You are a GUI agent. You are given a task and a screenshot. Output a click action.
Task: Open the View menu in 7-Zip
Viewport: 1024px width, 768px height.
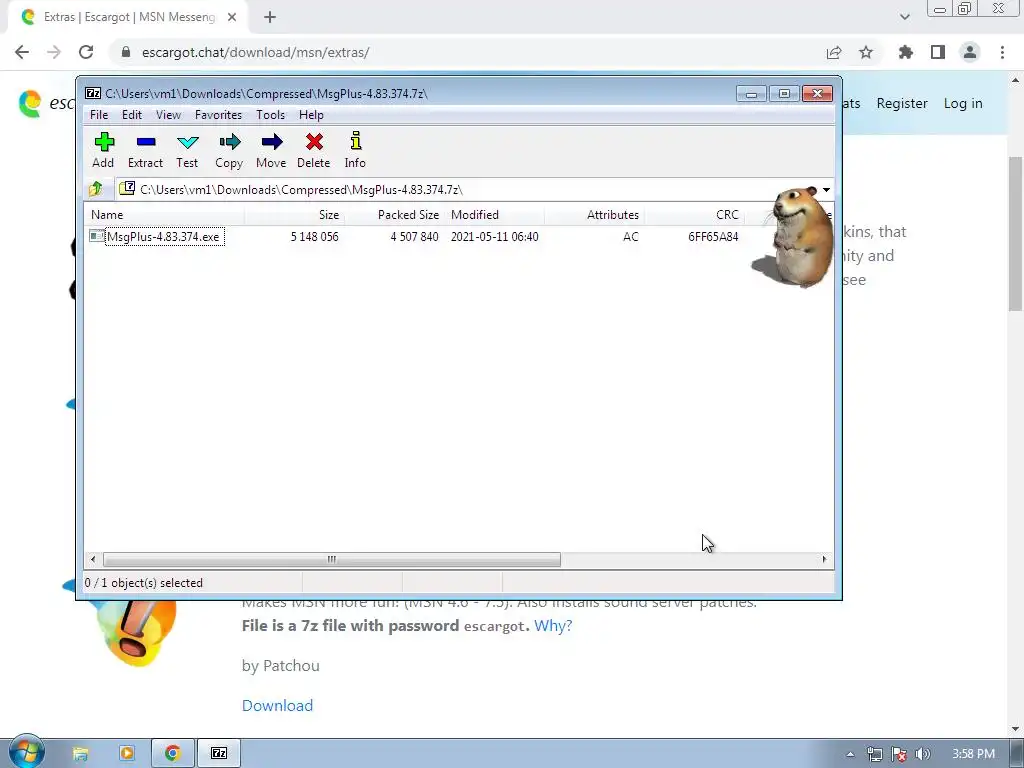(x=168, y=115)
